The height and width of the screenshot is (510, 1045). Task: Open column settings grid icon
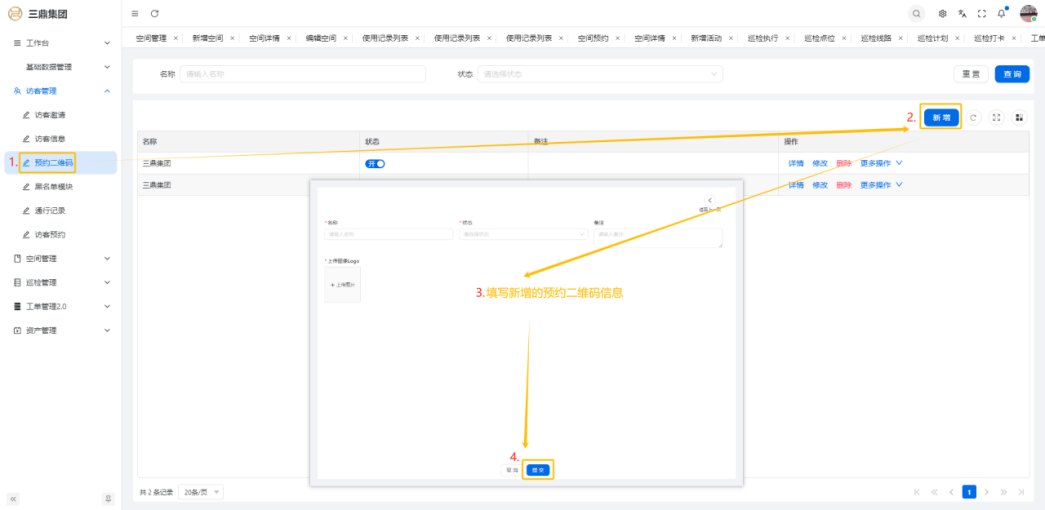pos(1019,117)
